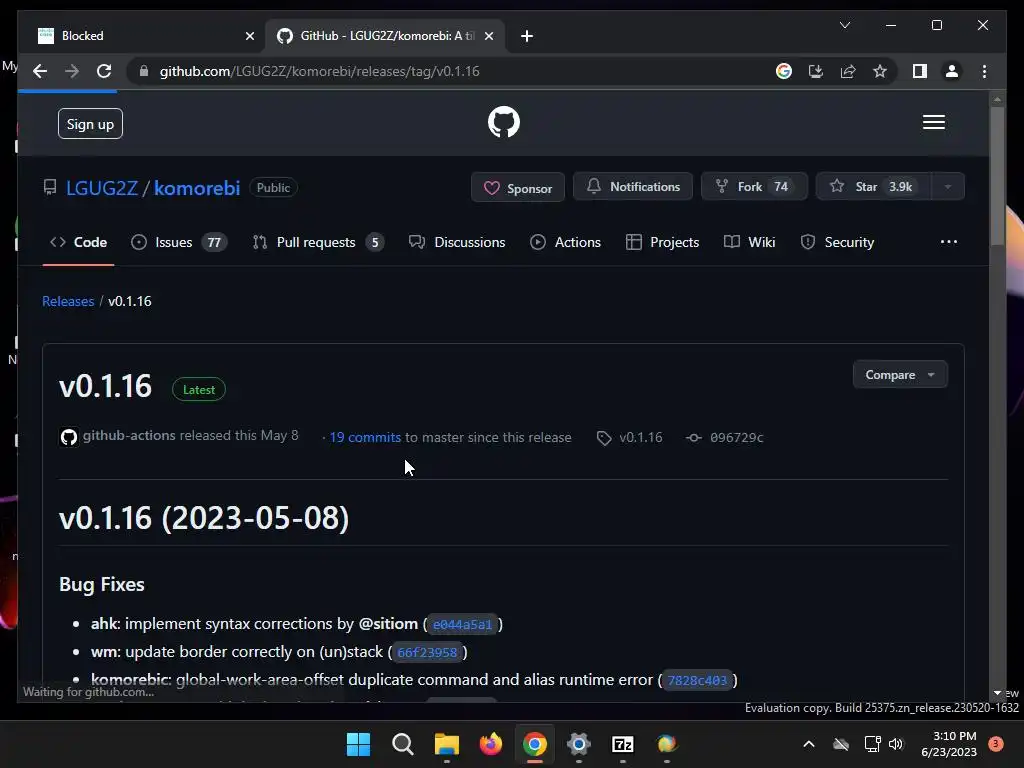Close the Blocked browser tab
1024x768 pixels.
[x=249, y=36]
